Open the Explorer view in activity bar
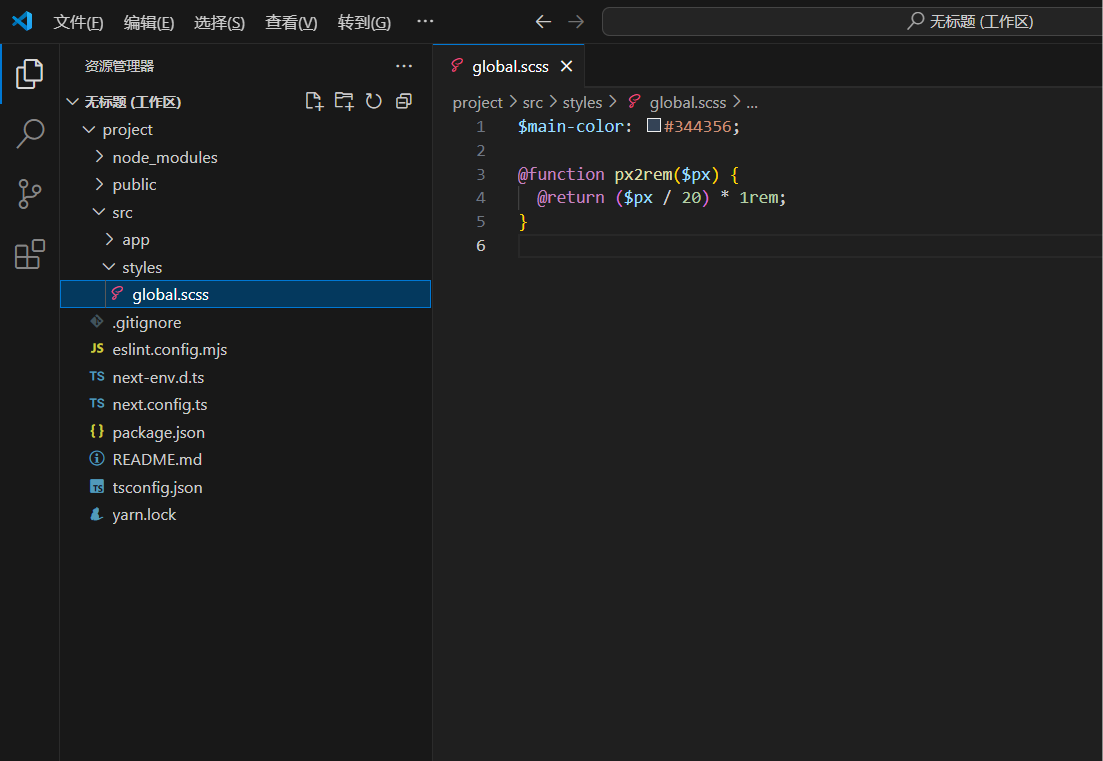Screen dimensions: 1103x761 pos(30,74)
